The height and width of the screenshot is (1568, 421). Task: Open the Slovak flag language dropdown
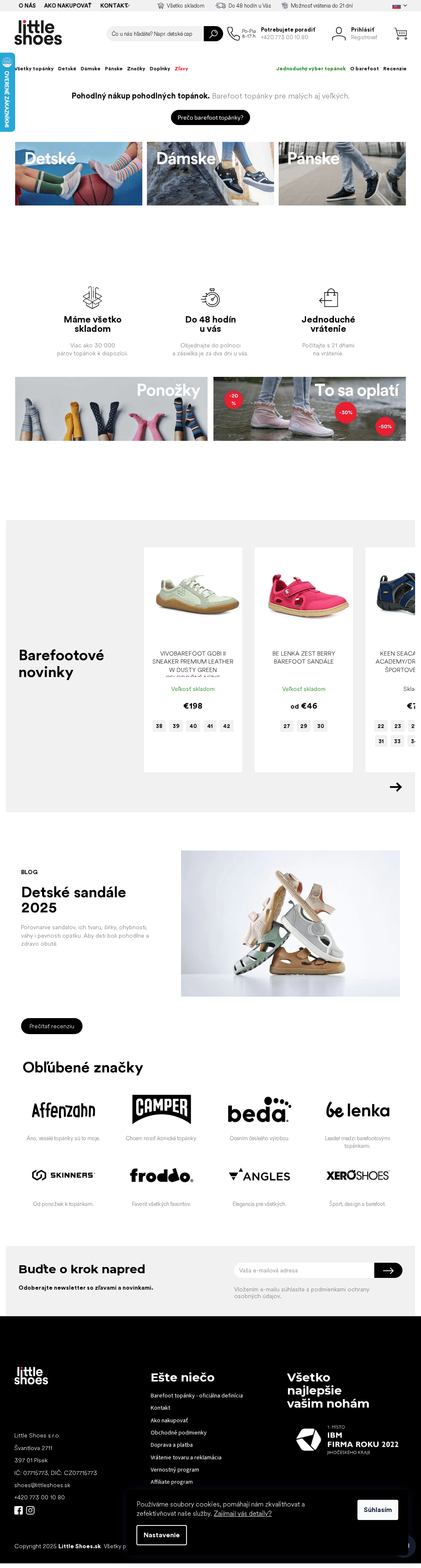pyautogui.click(x=400, y=5)
